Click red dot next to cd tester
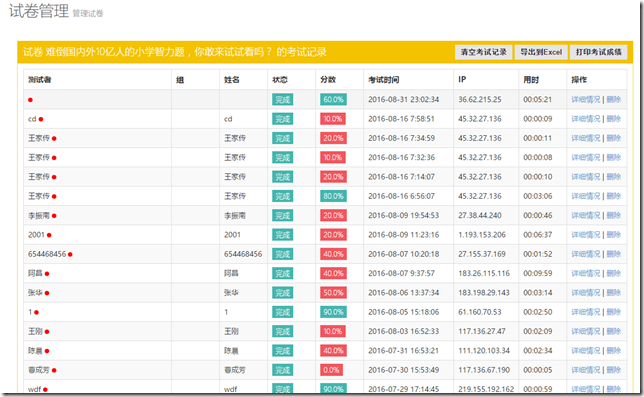The width and height of the screenshot is (644, 397). (x=41, y=119)
